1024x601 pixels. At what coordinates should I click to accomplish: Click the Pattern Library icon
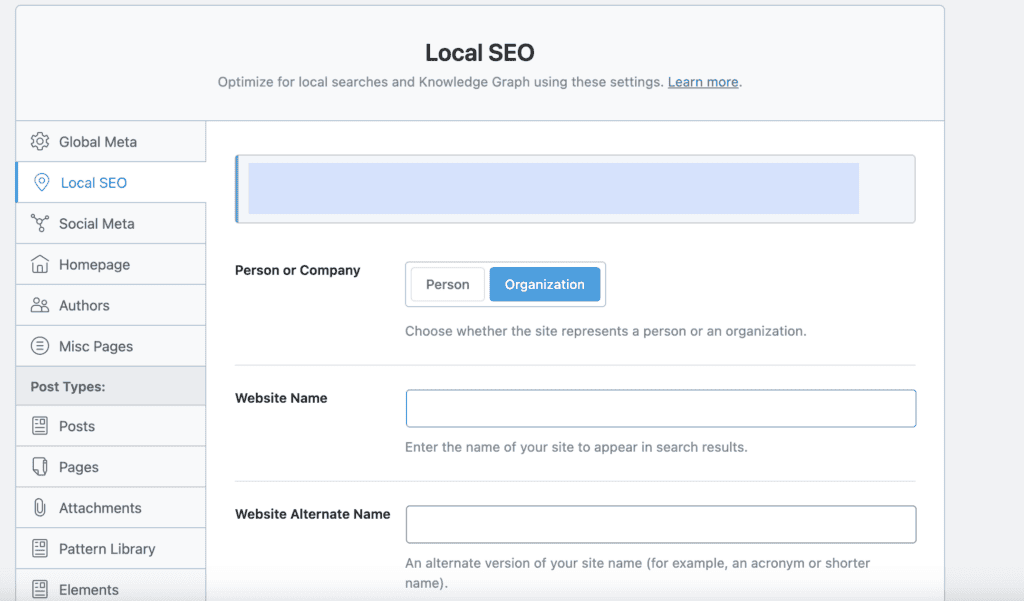[x=40, y=548]
